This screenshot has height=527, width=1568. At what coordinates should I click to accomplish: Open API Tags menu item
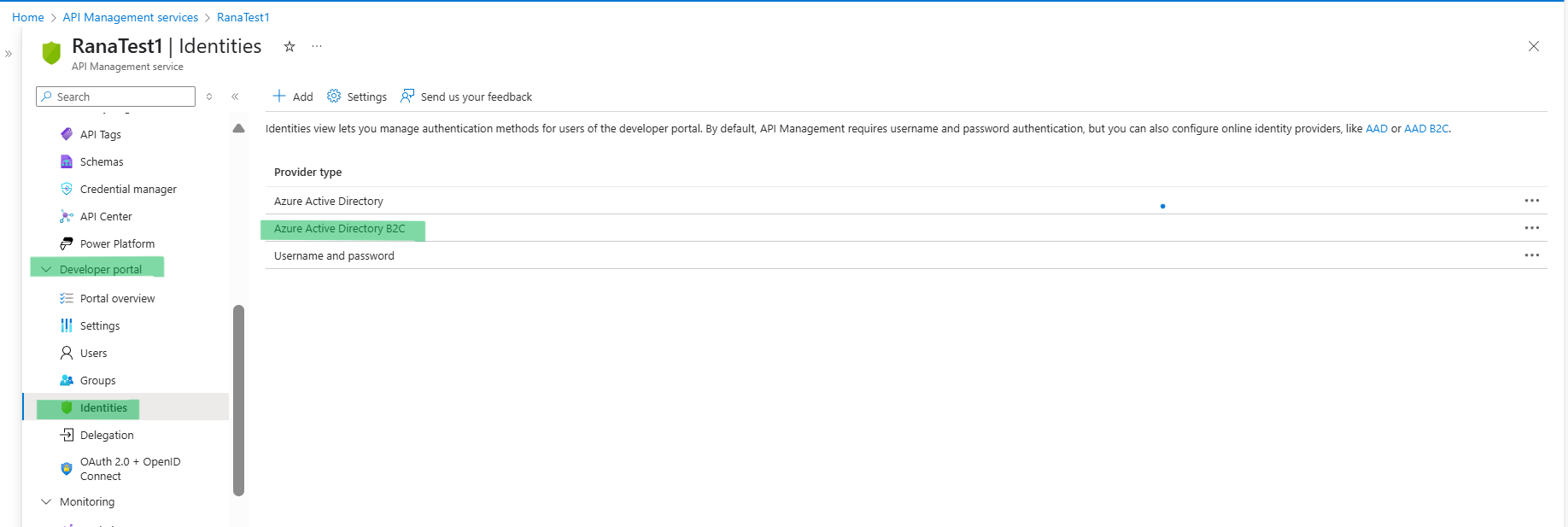click(101, 134)
